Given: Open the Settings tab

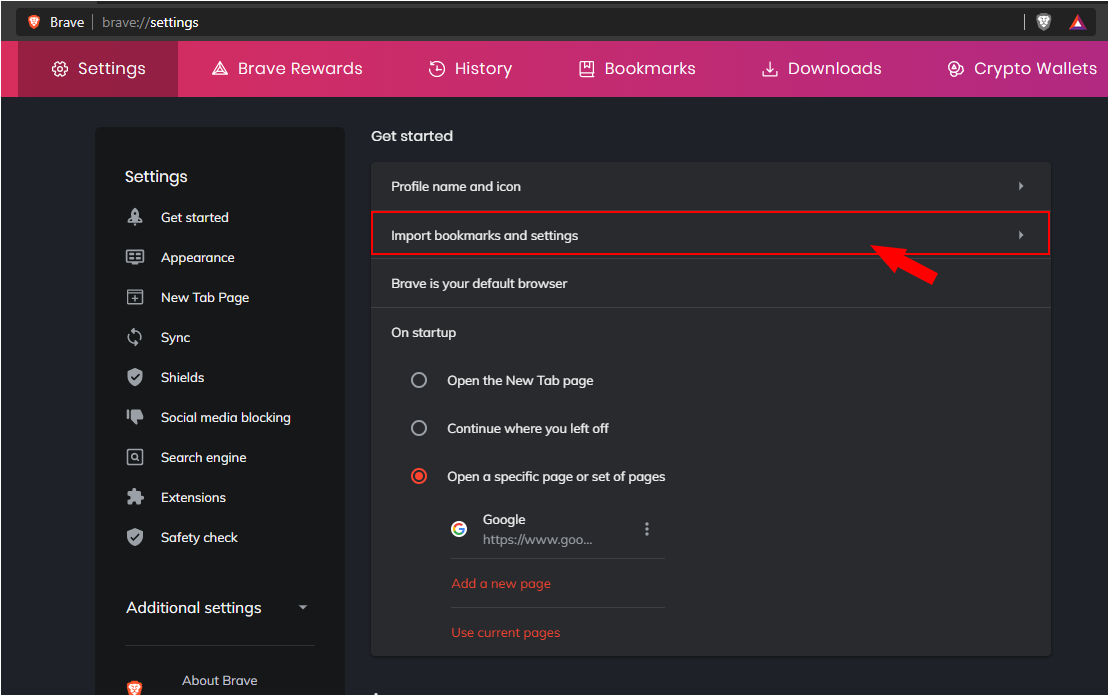Looking at the screenshot, I should click(x=98, y=69).
